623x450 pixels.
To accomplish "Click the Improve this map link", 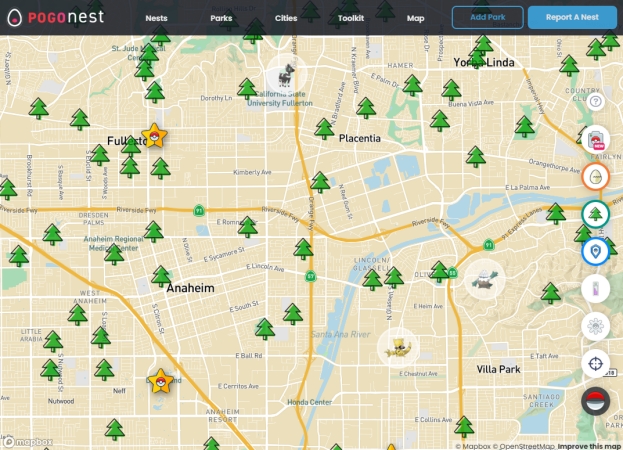I will tap(589, 446).
